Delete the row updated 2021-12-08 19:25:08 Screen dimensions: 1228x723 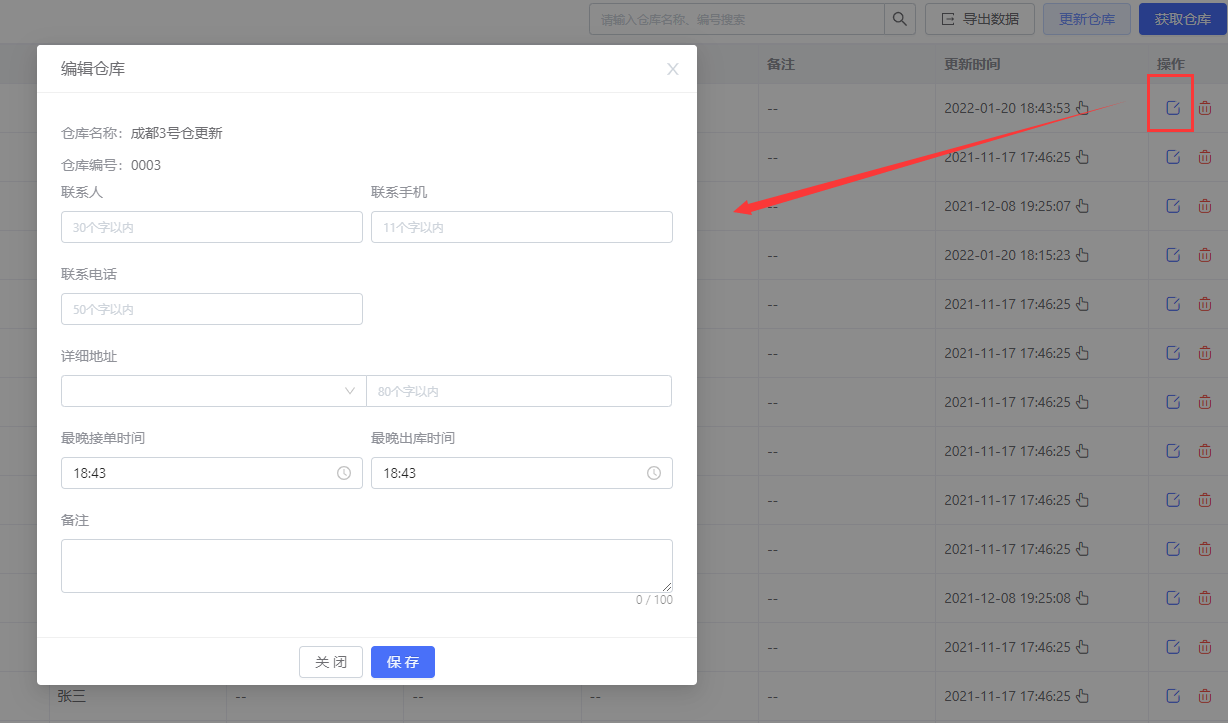(x=1205, y=598)
